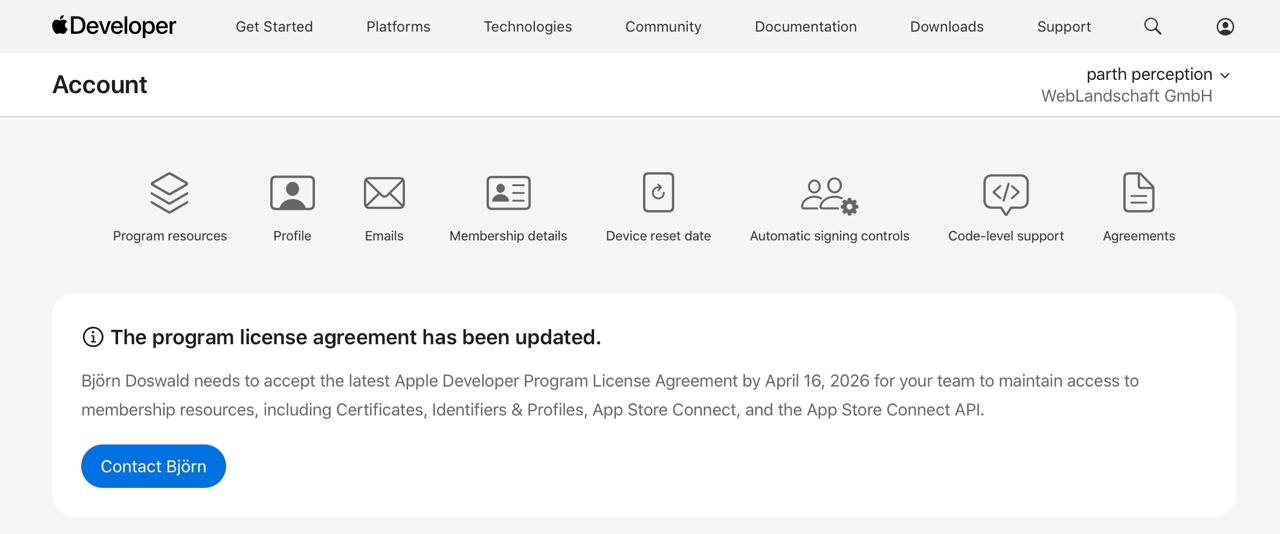Select the Membership details card icon
The image size is (1280, 534).
click(508, 193)
